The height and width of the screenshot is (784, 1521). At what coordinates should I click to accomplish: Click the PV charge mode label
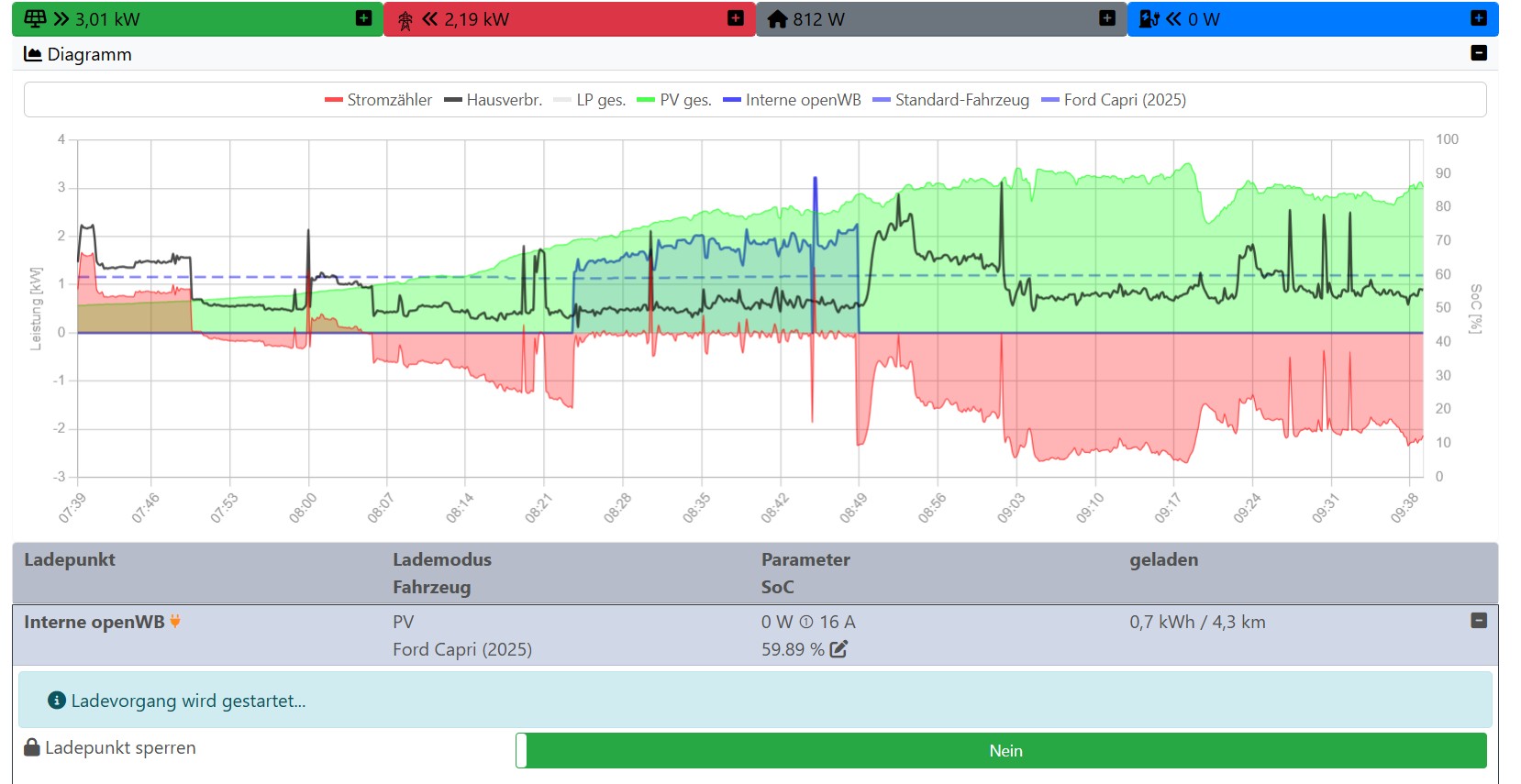coord(403,622)
